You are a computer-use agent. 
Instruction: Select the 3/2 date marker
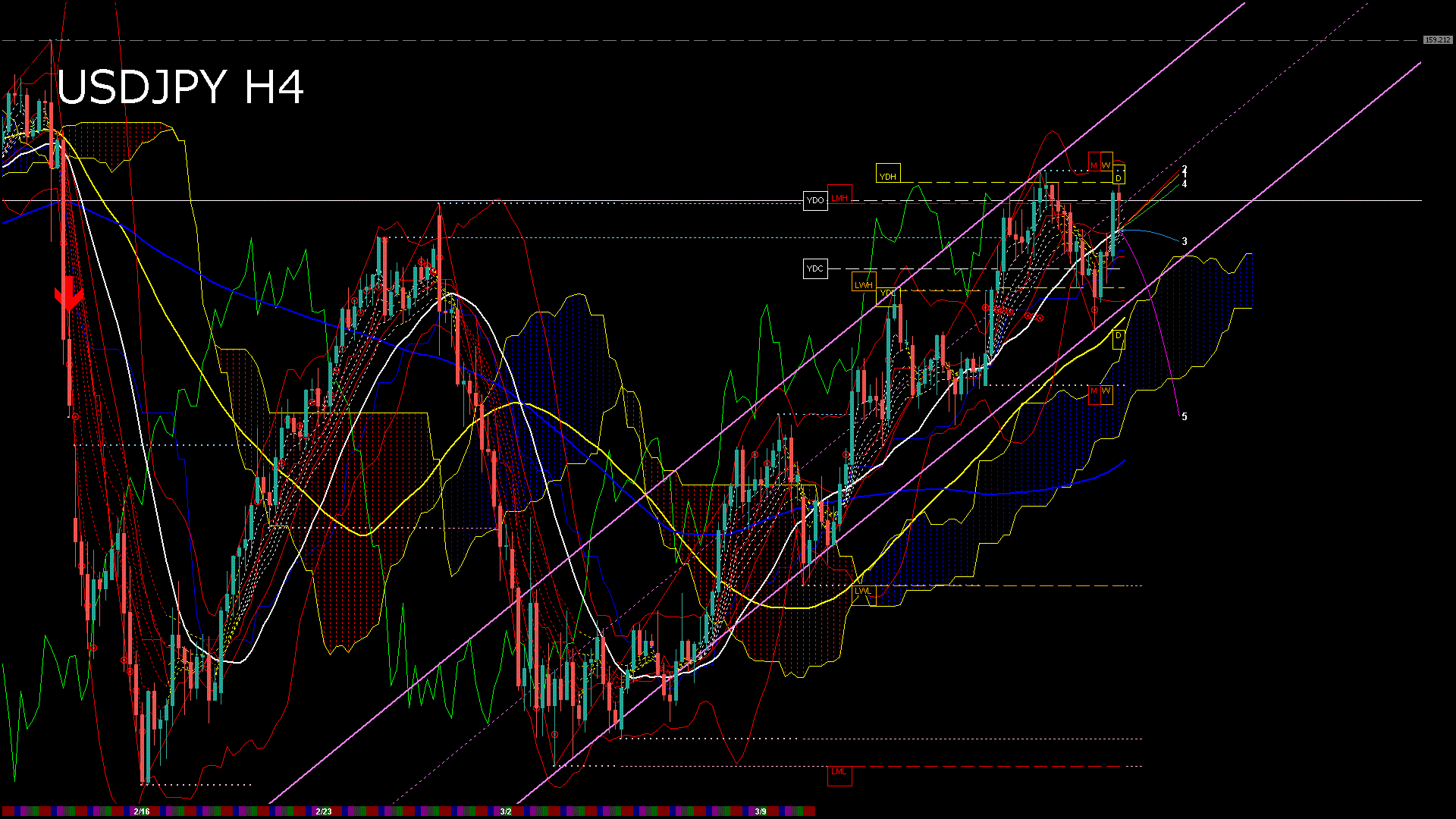(x=506, y=811)
